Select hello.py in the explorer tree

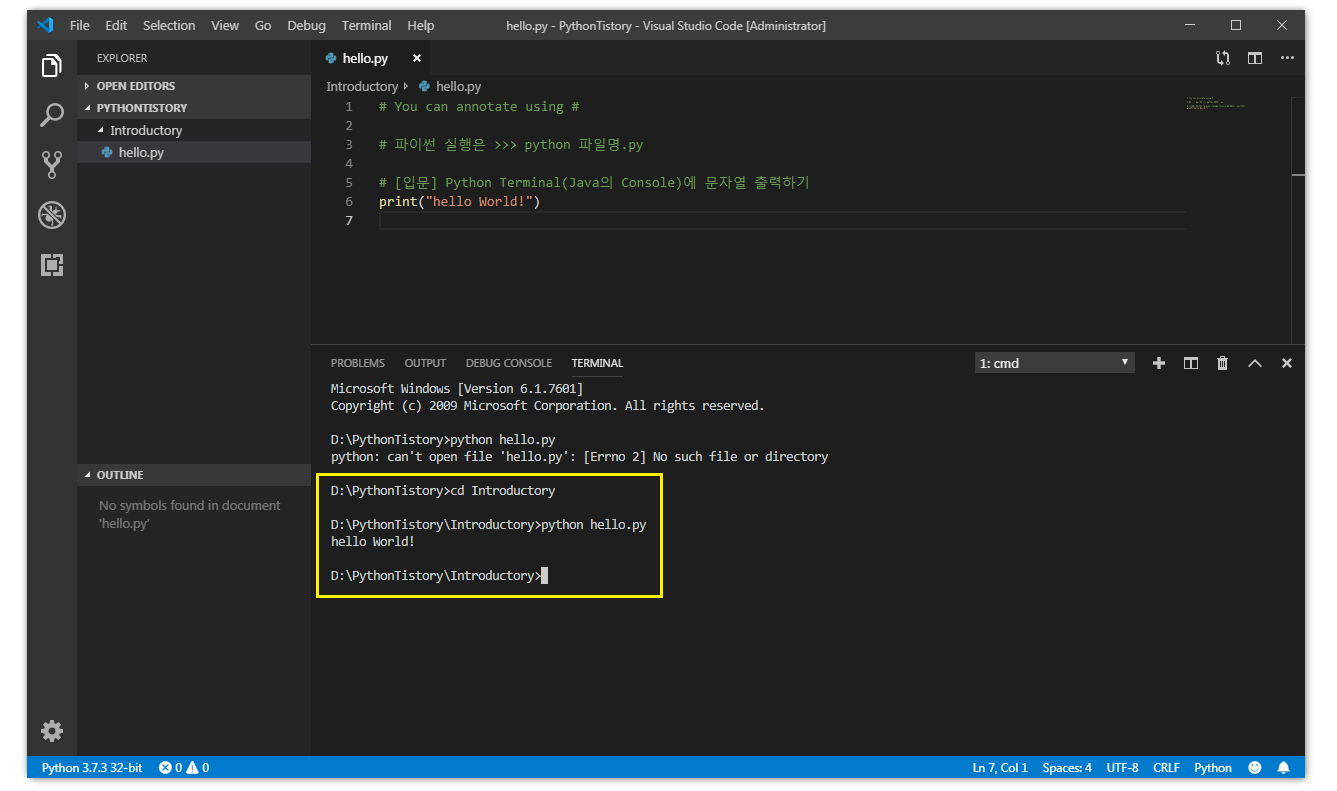[194, 152]
